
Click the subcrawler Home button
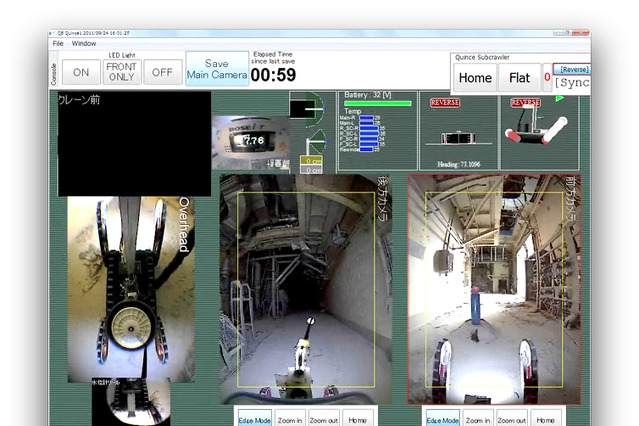[475, 78]
